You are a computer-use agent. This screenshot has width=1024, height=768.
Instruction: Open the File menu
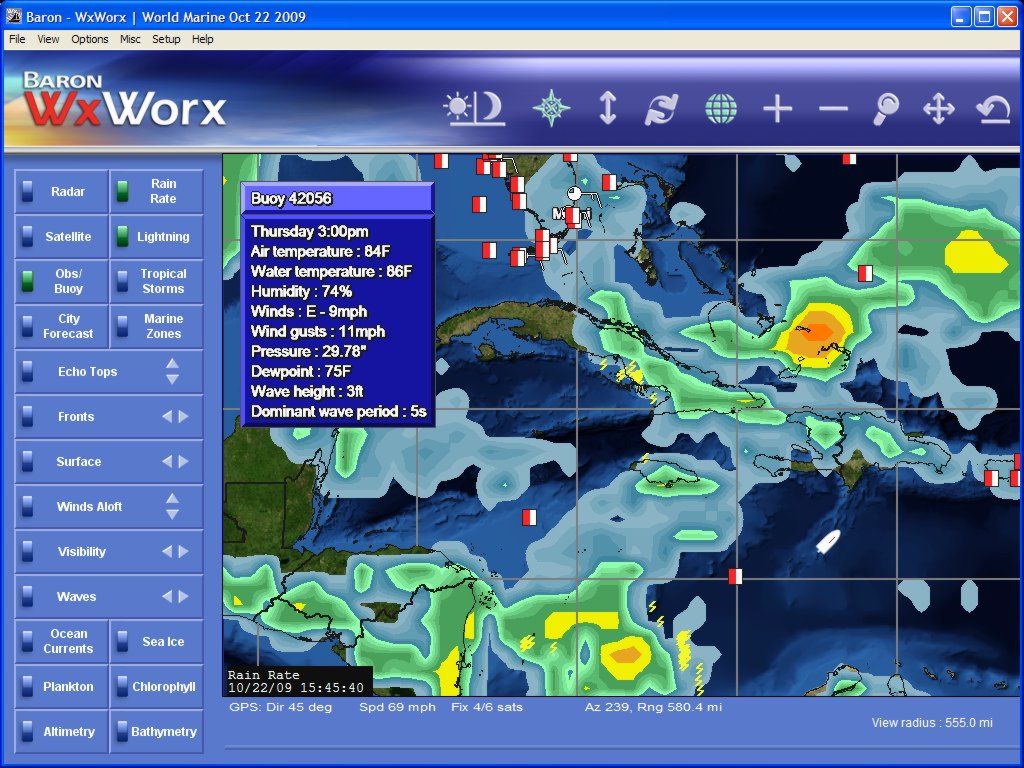(17, 39)
